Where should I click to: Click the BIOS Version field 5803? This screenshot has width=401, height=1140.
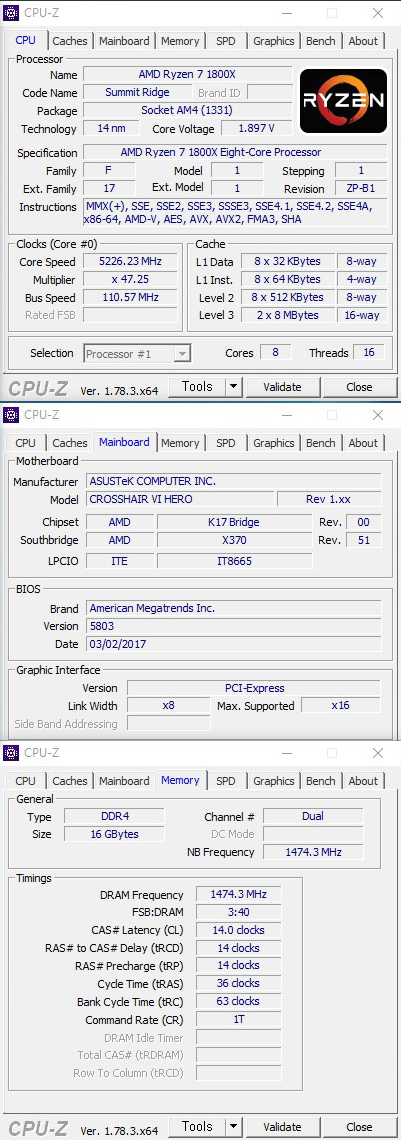coord(232,626)
